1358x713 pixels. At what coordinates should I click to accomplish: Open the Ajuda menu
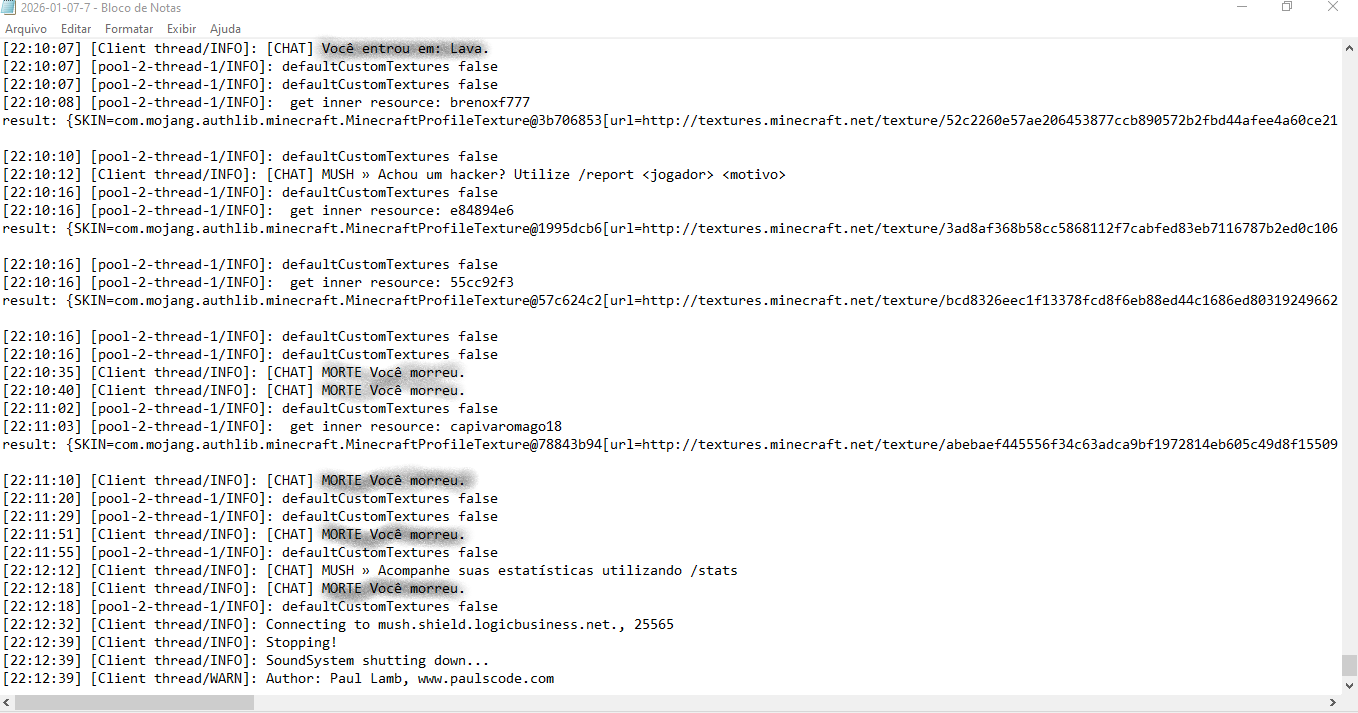click(225, 29)
